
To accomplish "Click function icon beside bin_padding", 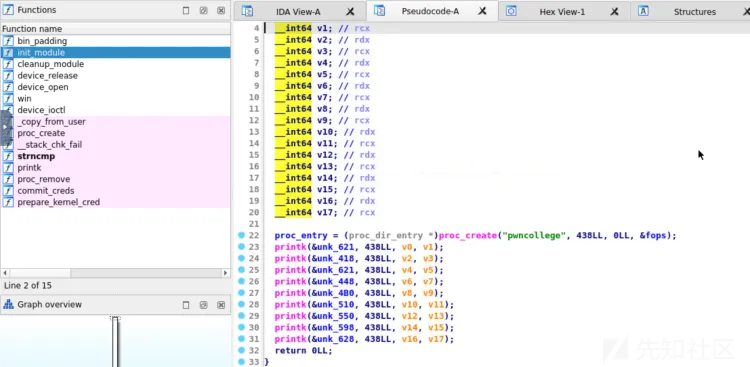I will point(8,41).
